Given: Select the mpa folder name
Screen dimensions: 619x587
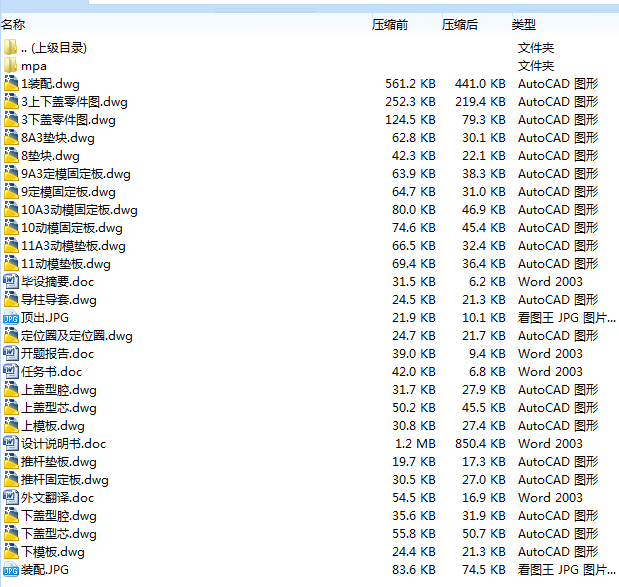Looking at the screenshot, I should 34,66.
